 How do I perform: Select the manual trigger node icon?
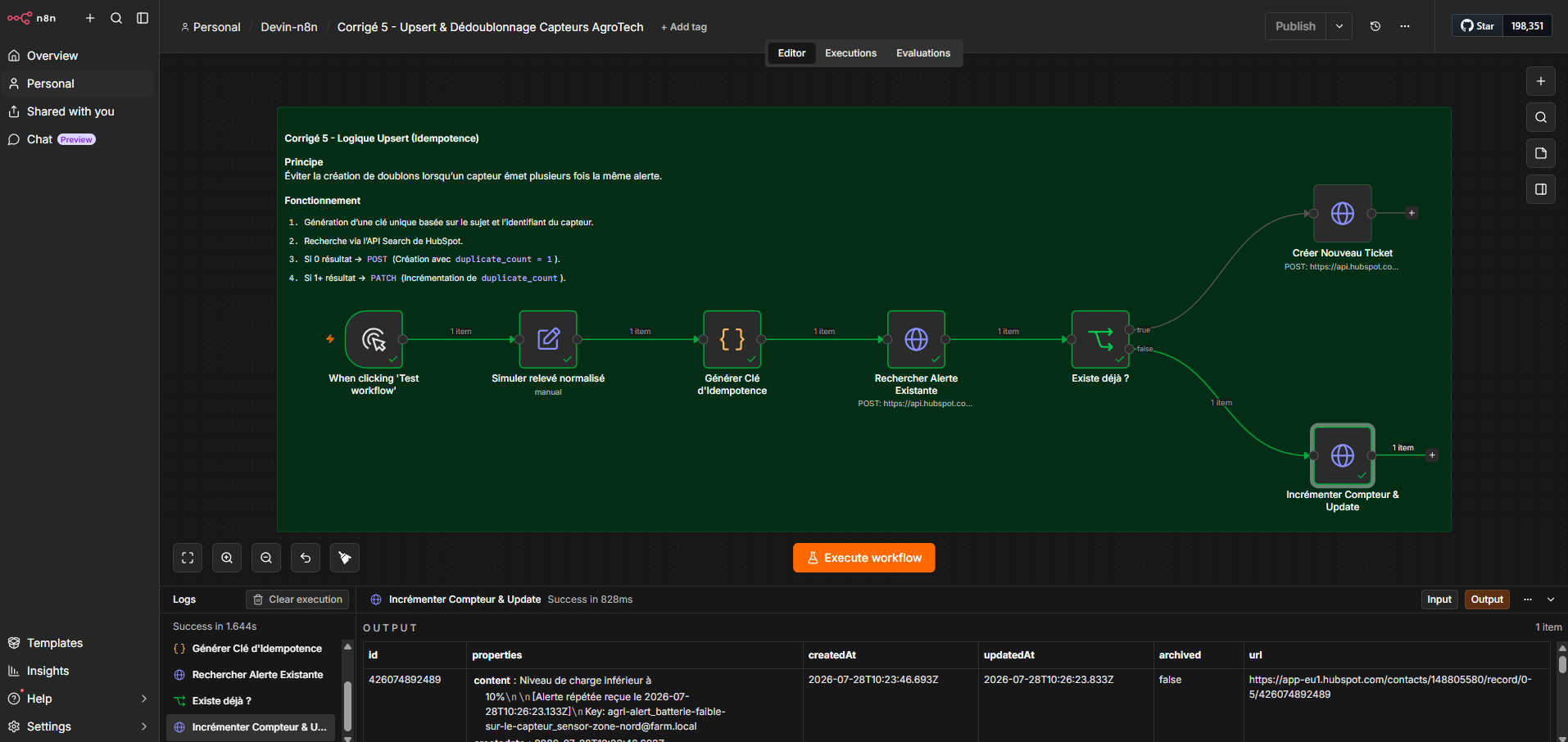tap(374, 339)
